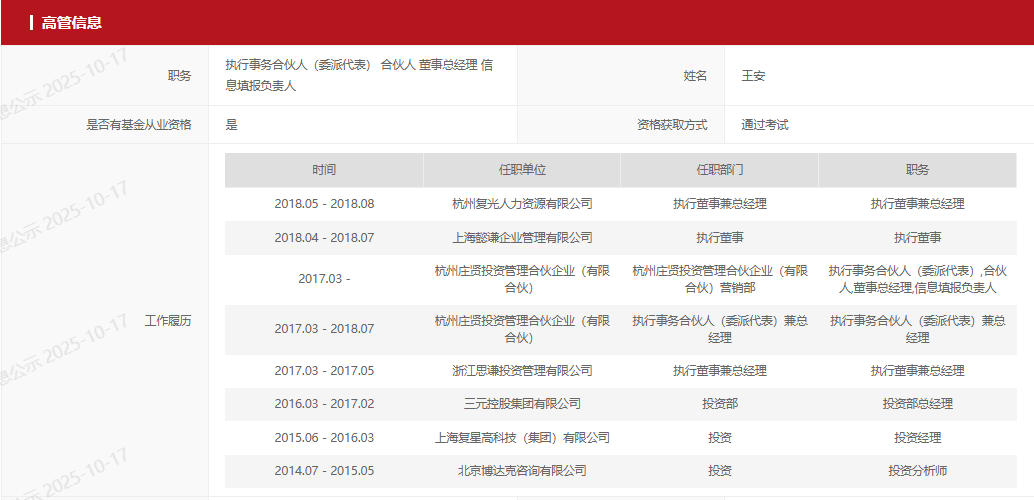Image resolution: width=1034 pixels, height=500 pixels.
Task: Select the 是 value beside 是否有基金从业资格
Action: tap(231, 125)
